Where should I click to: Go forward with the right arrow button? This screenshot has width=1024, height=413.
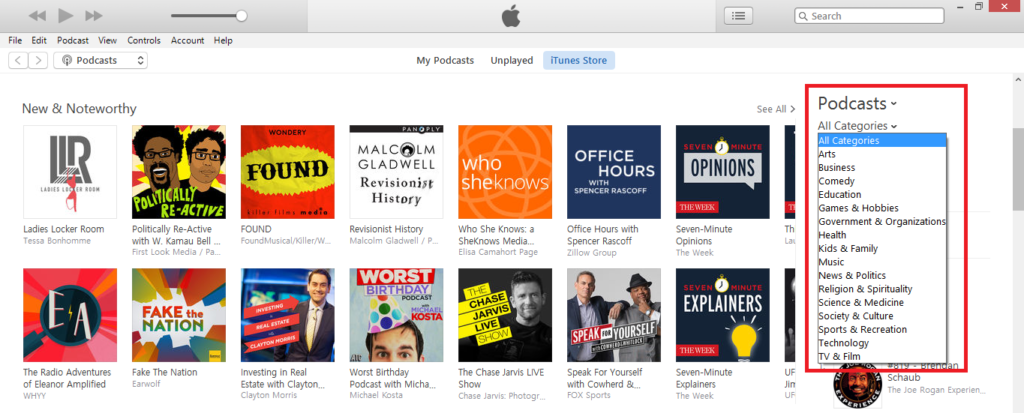point(38,60)
